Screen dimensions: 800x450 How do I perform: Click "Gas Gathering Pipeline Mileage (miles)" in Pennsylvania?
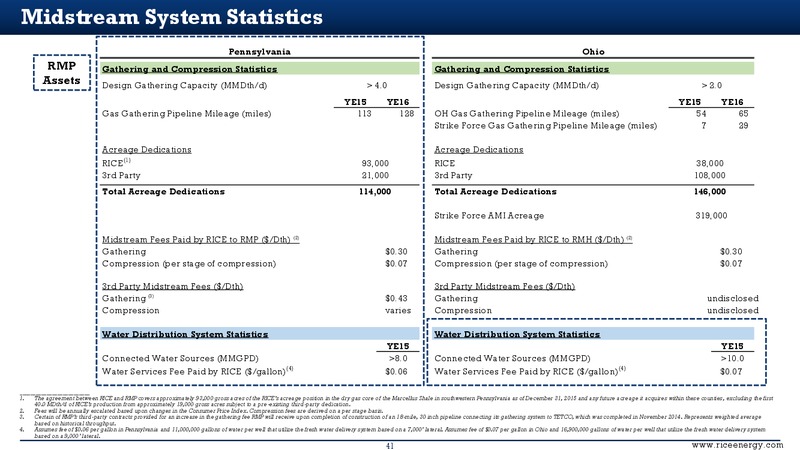[186, 113]
